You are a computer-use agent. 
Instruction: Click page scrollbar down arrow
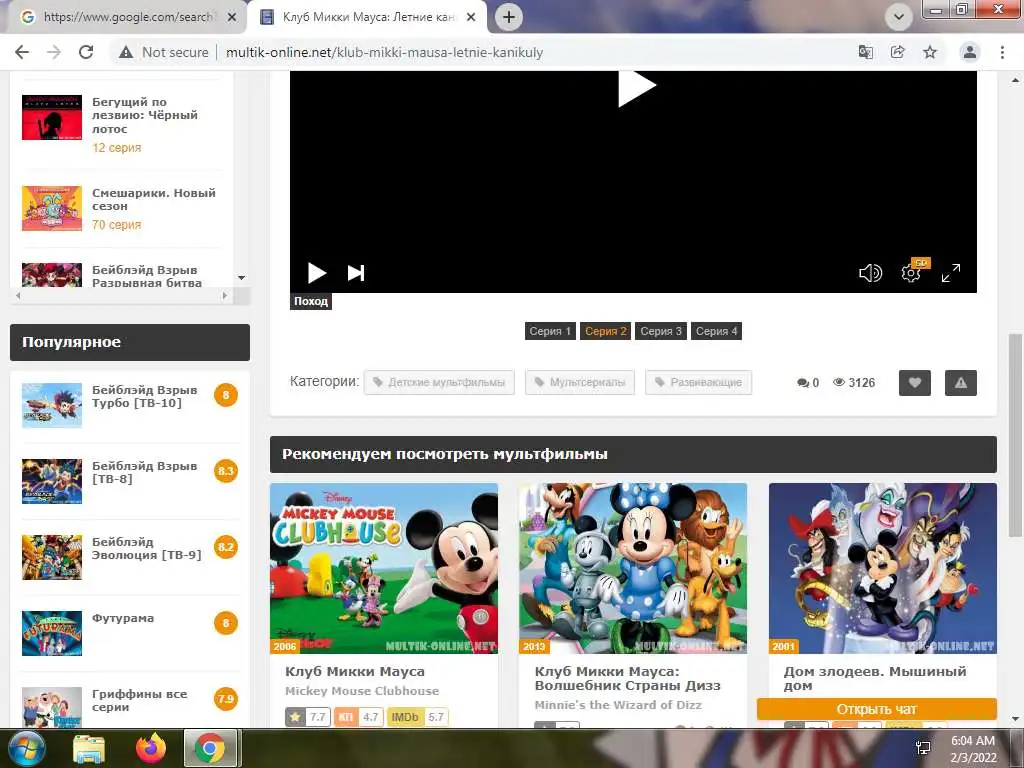click(1014, 719)
